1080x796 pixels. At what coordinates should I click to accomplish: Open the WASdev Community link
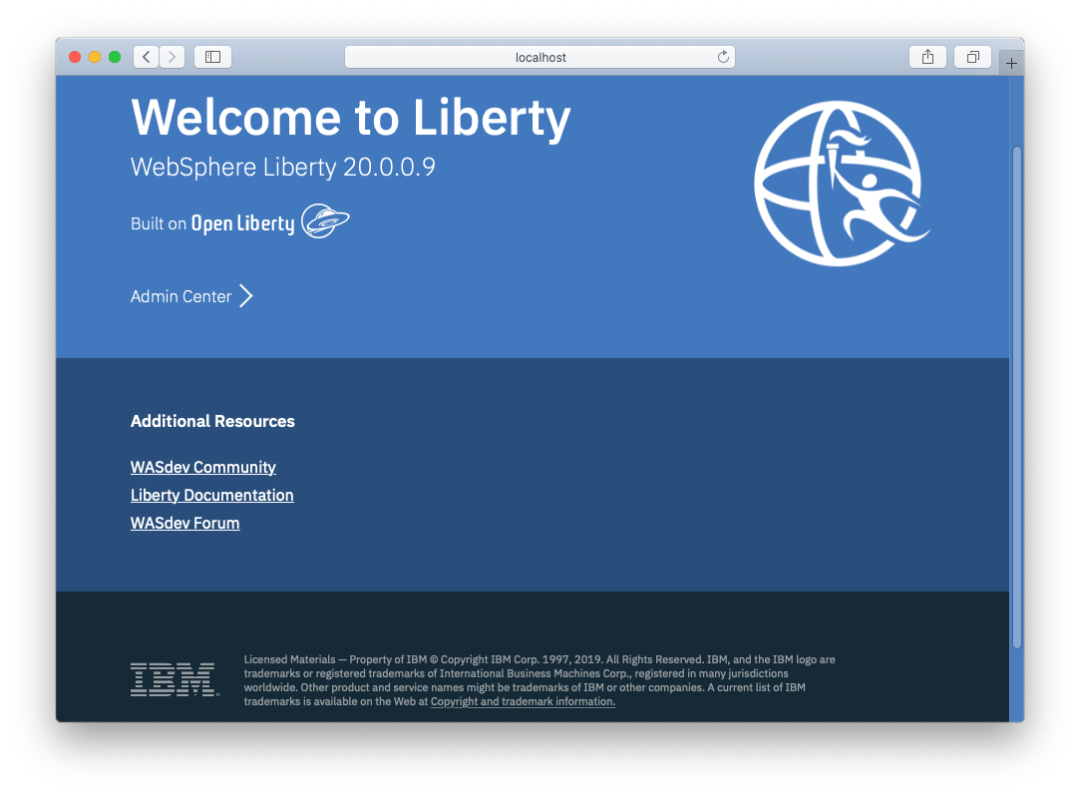pyautogui.click(x=203, y=467)
